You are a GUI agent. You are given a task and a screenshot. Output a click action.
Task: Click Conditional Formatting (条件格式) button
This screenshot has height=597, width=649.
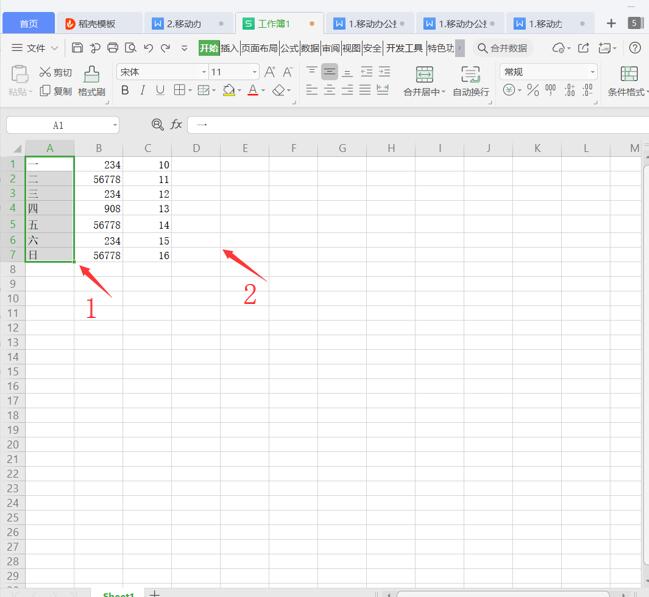point(628,81)
